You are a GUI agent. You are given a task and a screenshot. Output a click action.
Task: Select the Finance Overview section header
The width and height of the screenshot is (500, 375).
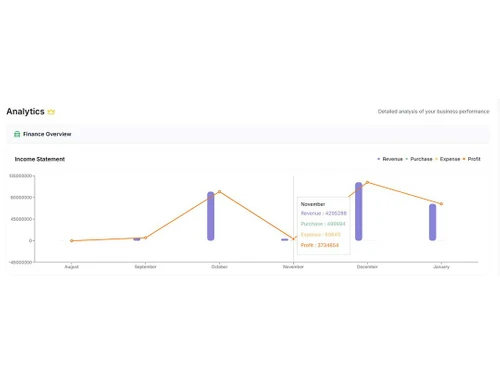(248, 134)
